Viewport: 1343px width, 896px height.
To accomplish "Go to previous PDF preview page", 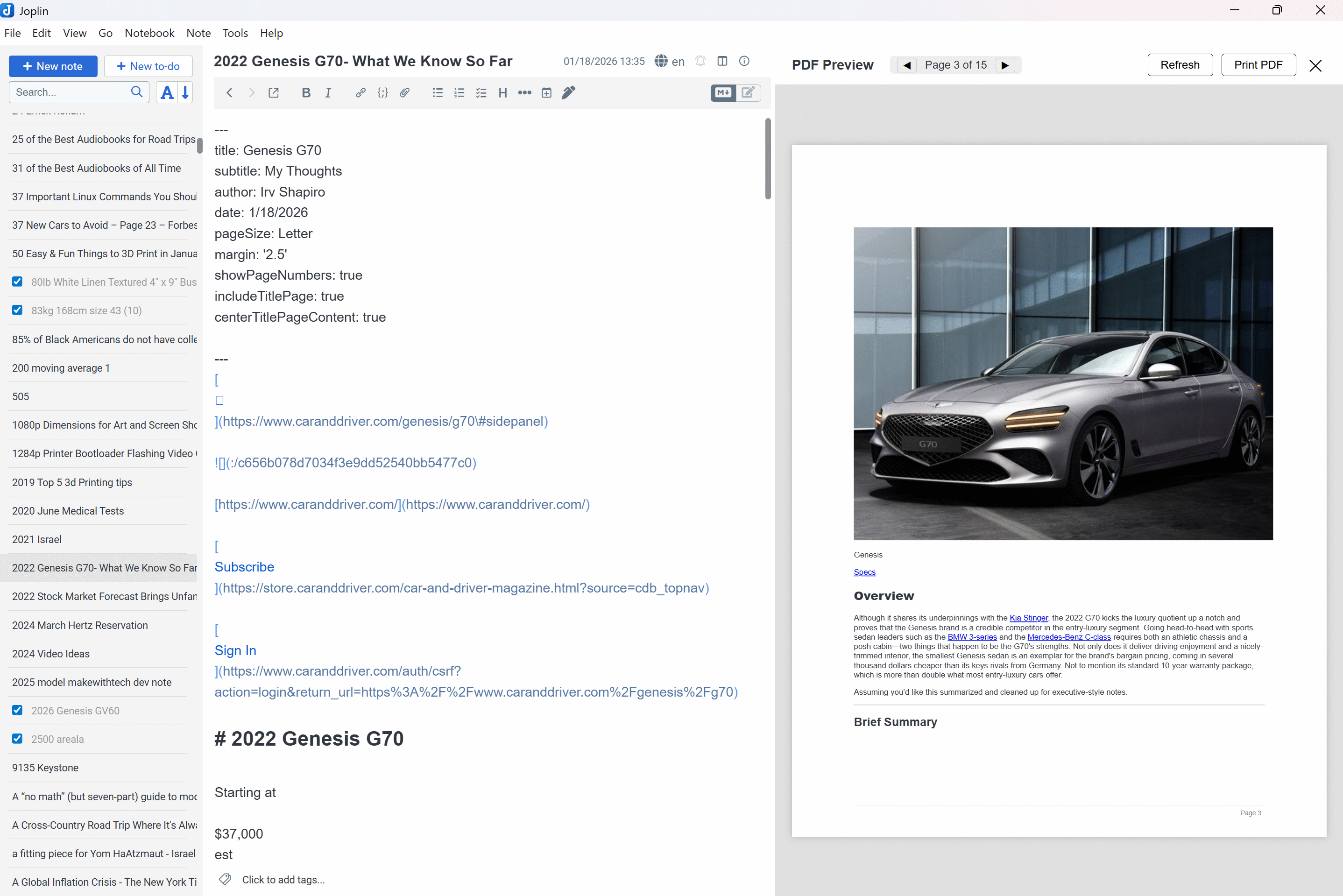I will tap(907, 65).
